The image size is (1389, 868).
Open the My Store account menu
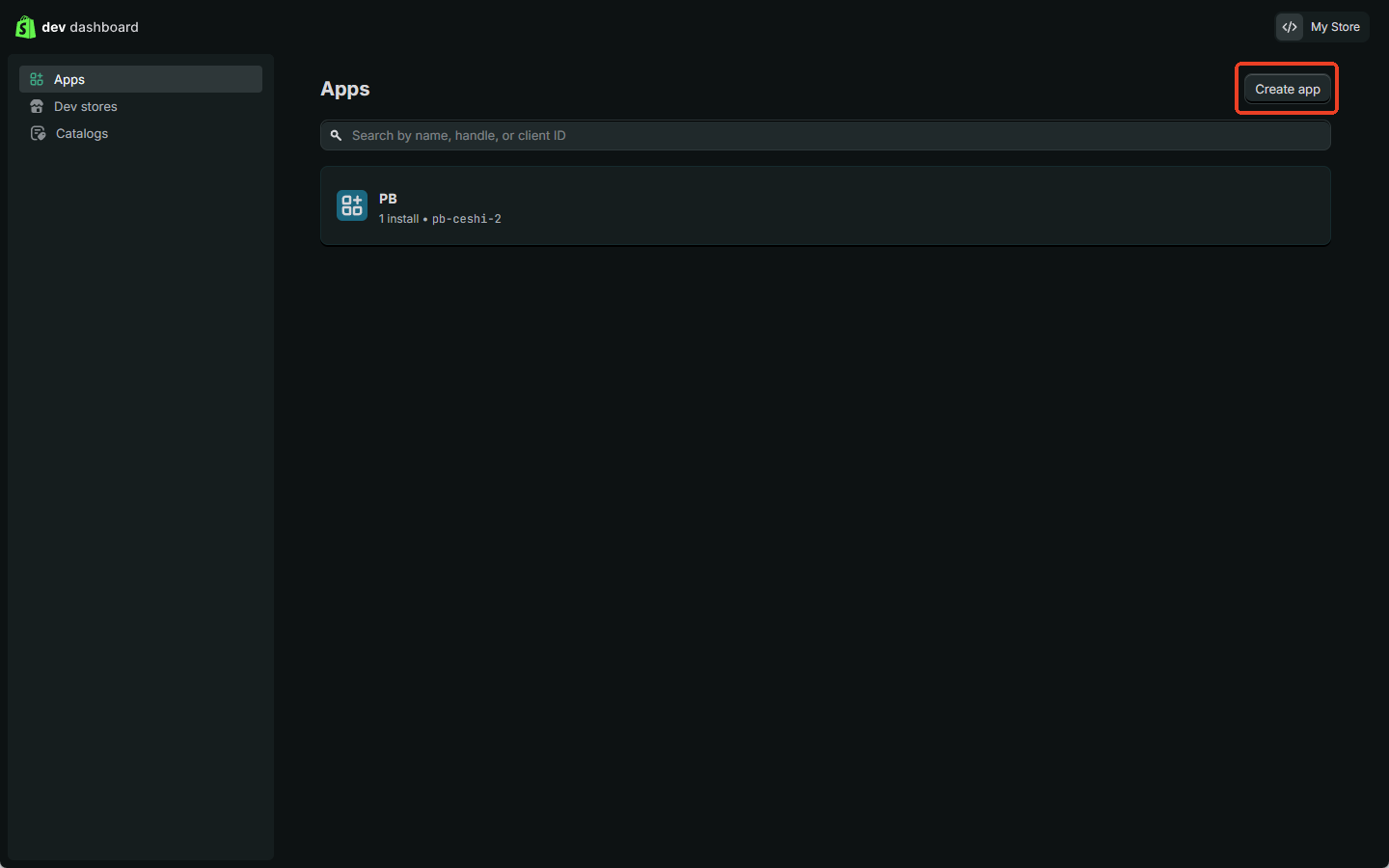click(1335, 27)
